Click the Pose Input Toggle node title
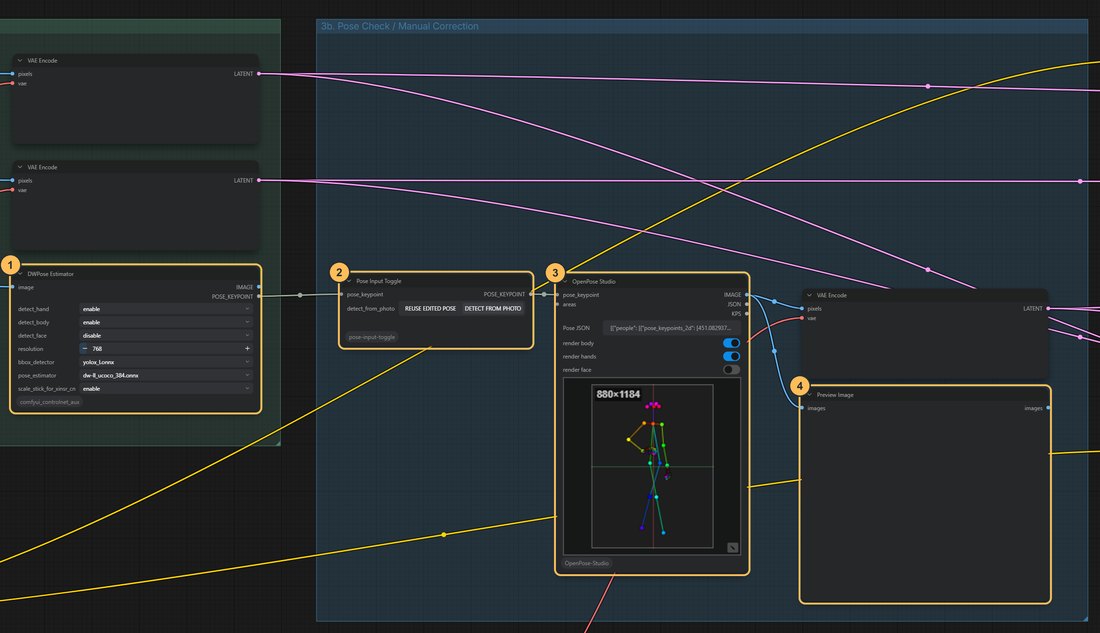 [x=379, y=281]
